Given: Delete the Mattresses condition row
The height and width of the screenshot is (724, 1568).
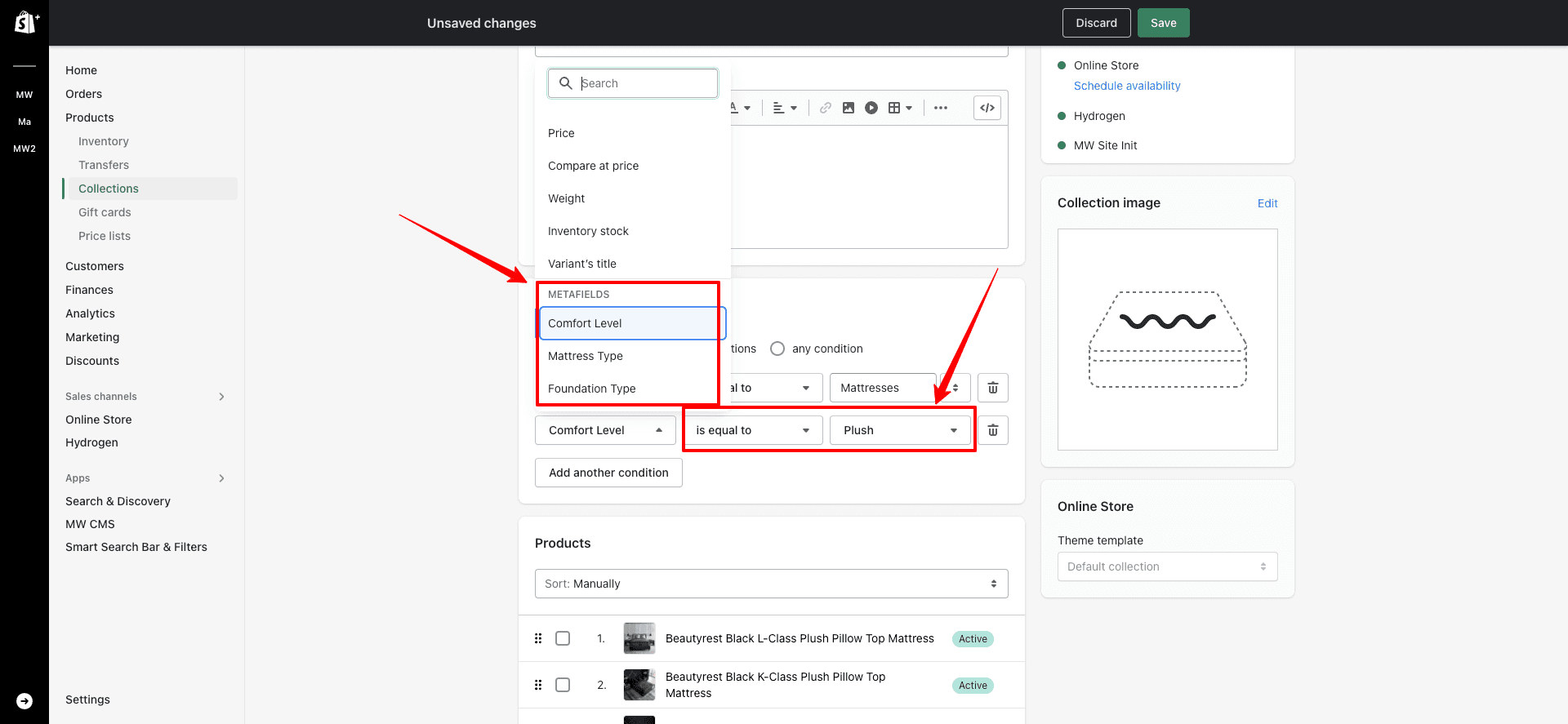Looking at the screenshot, I should pyautogui.click(x=993, y=388).
